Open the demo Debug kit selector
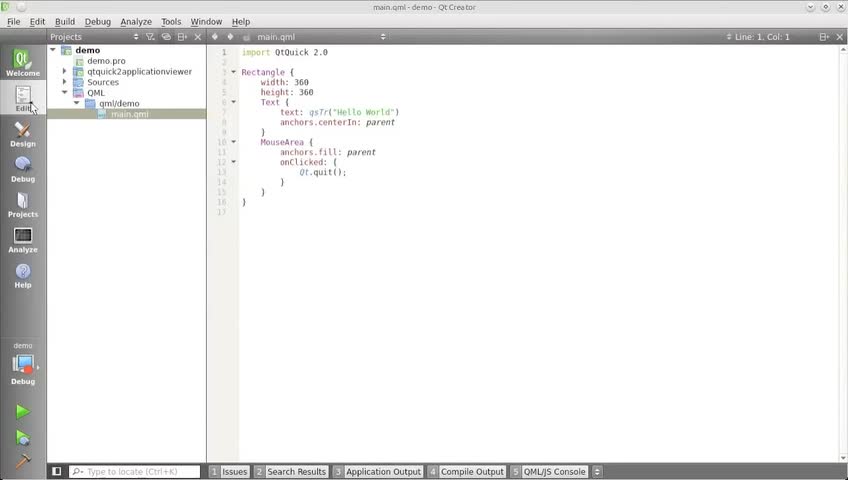The width and height of the screenshot is (848, 480). click(x=23, y=365)
